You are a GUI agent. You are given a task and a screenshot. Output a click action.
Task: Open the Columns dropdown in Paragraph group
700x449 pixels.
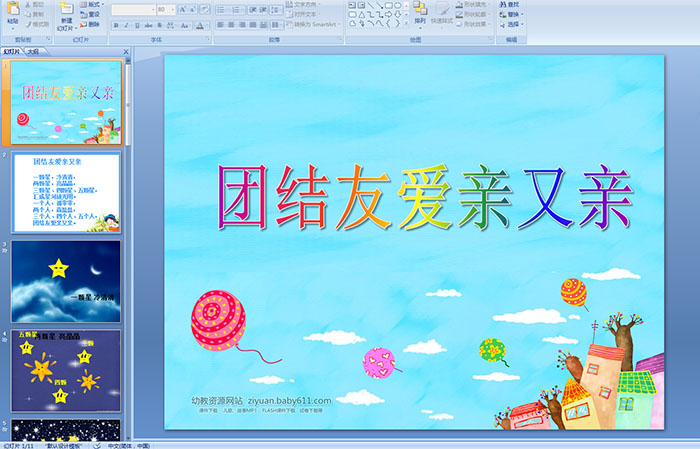[277, 25]
